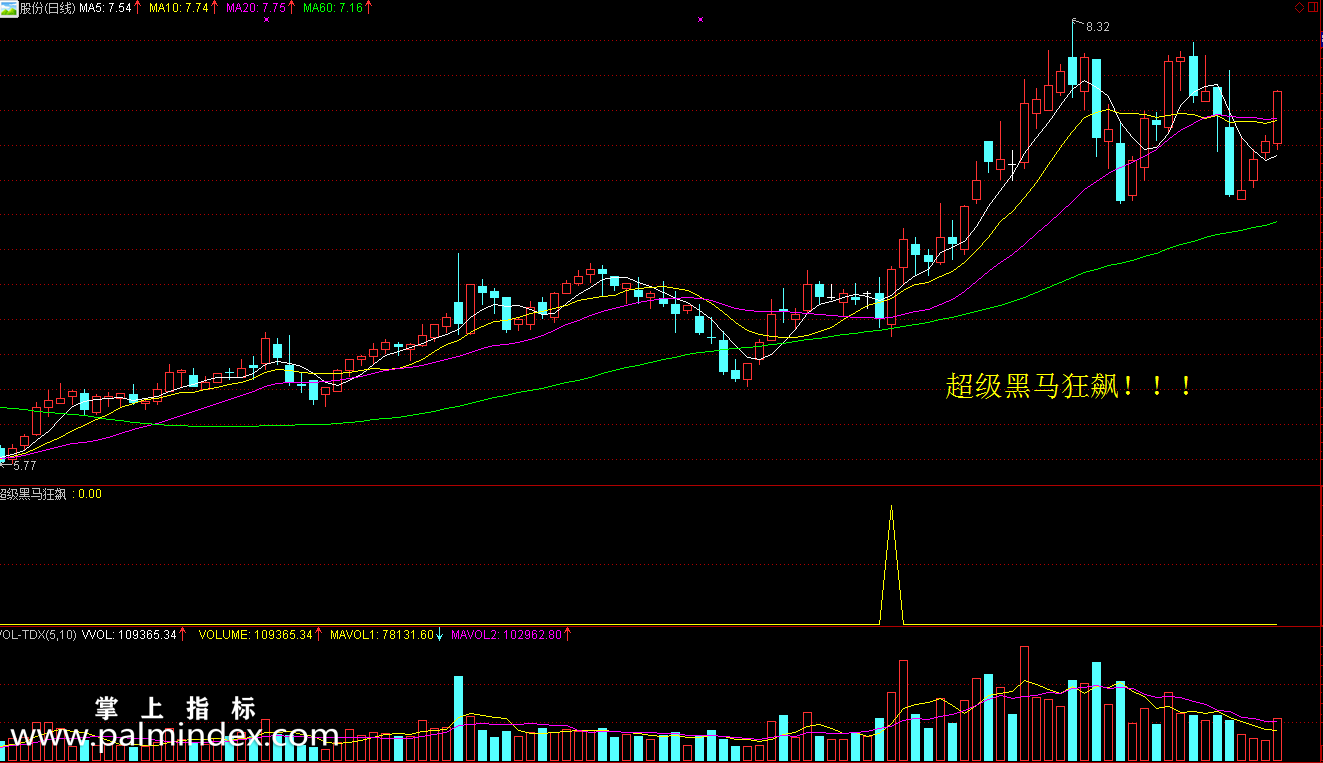1323x763 pixels.
Task: Select the yellow 超级黑马狂飙！！！ chart annotation
Action: 1070,386
